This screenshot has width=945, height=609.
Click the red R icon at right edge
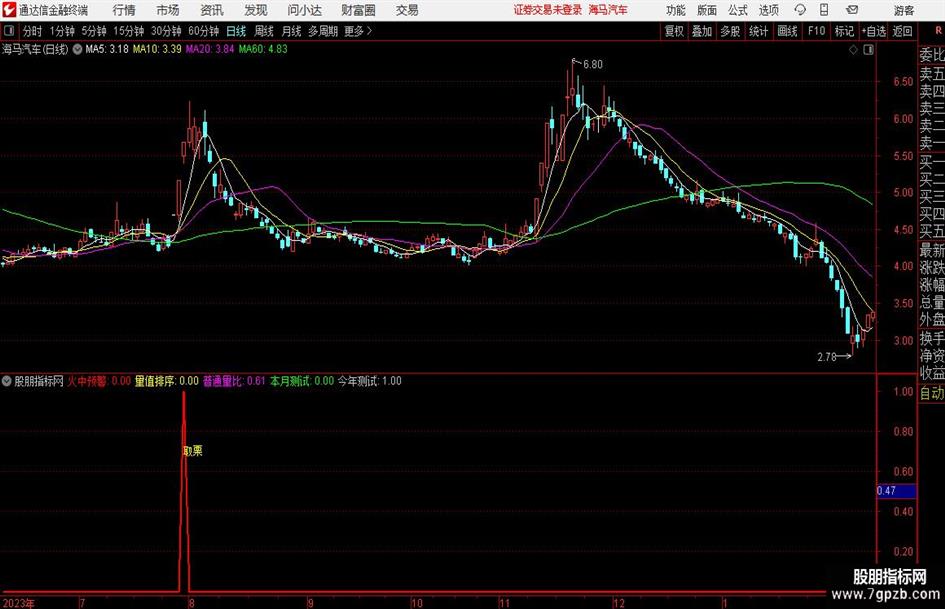click(938, 30)
